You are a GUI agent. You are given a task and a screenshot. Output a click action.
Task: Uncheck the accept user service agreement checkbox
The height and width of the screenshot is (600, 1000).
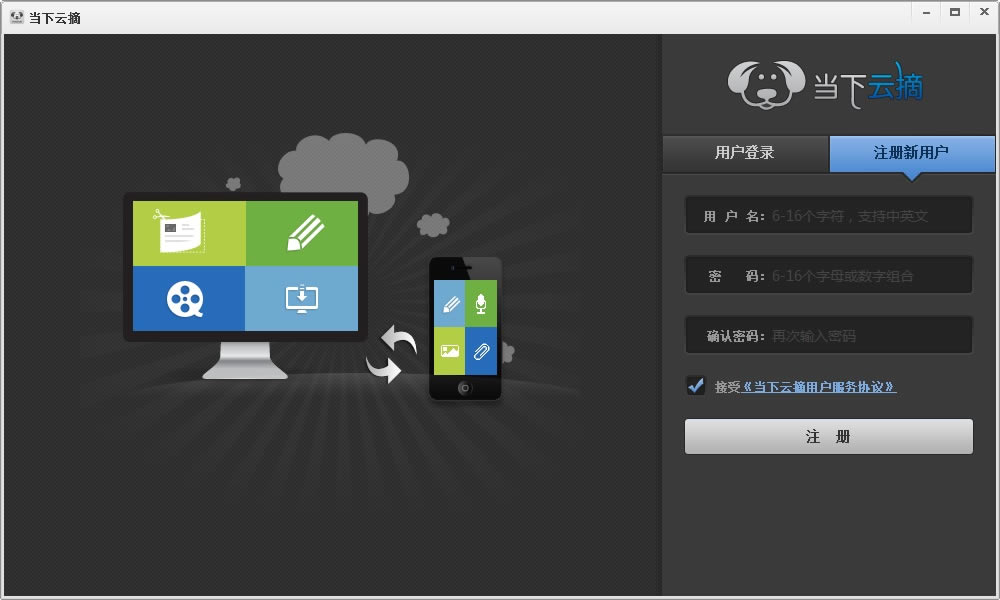click(x=695, y=384)
